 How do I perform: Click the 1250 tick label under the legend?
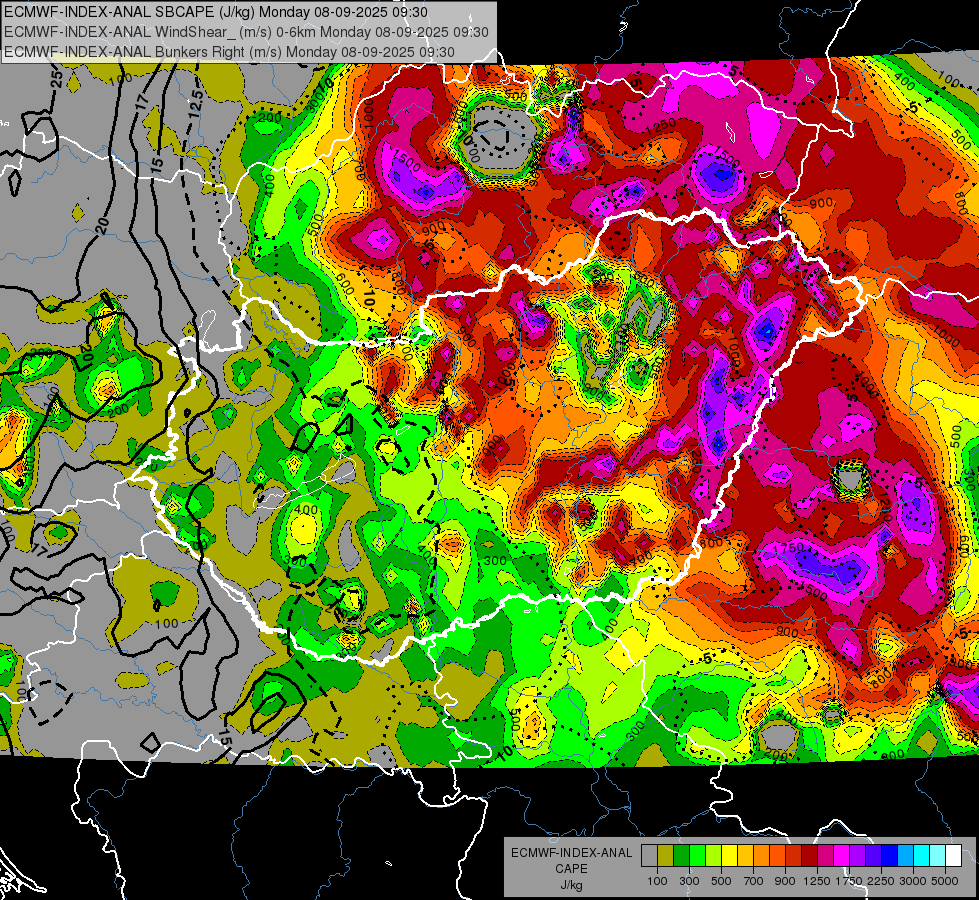[x=817, y=881]
